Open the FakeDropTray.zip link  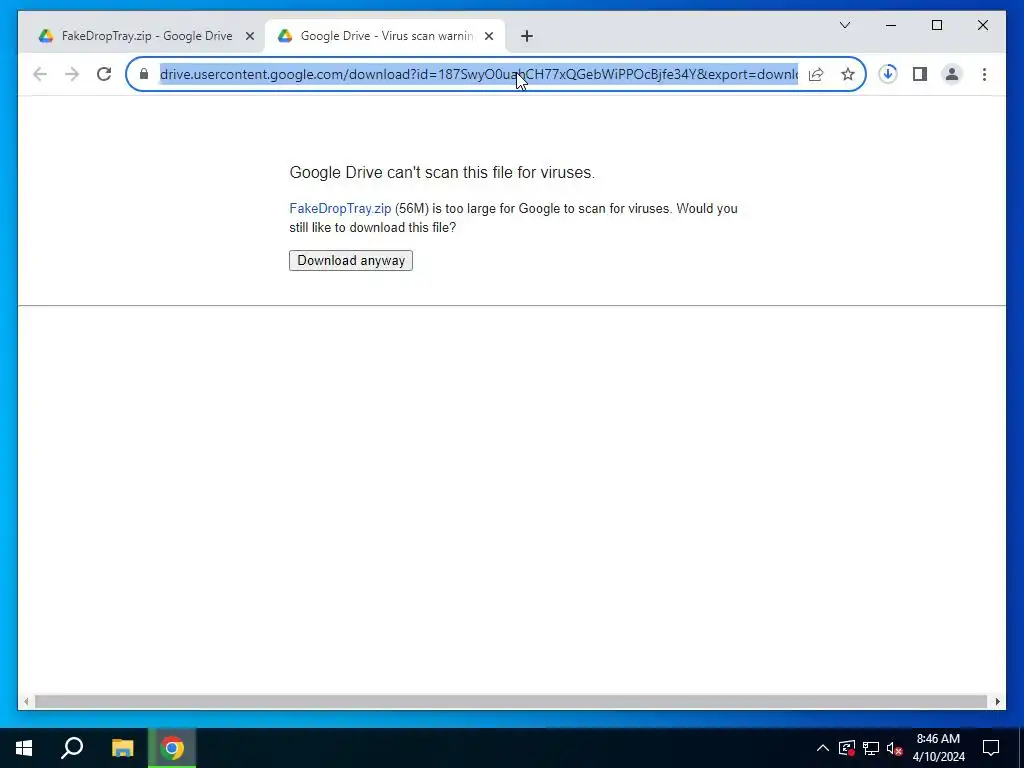tap(340, 208)
